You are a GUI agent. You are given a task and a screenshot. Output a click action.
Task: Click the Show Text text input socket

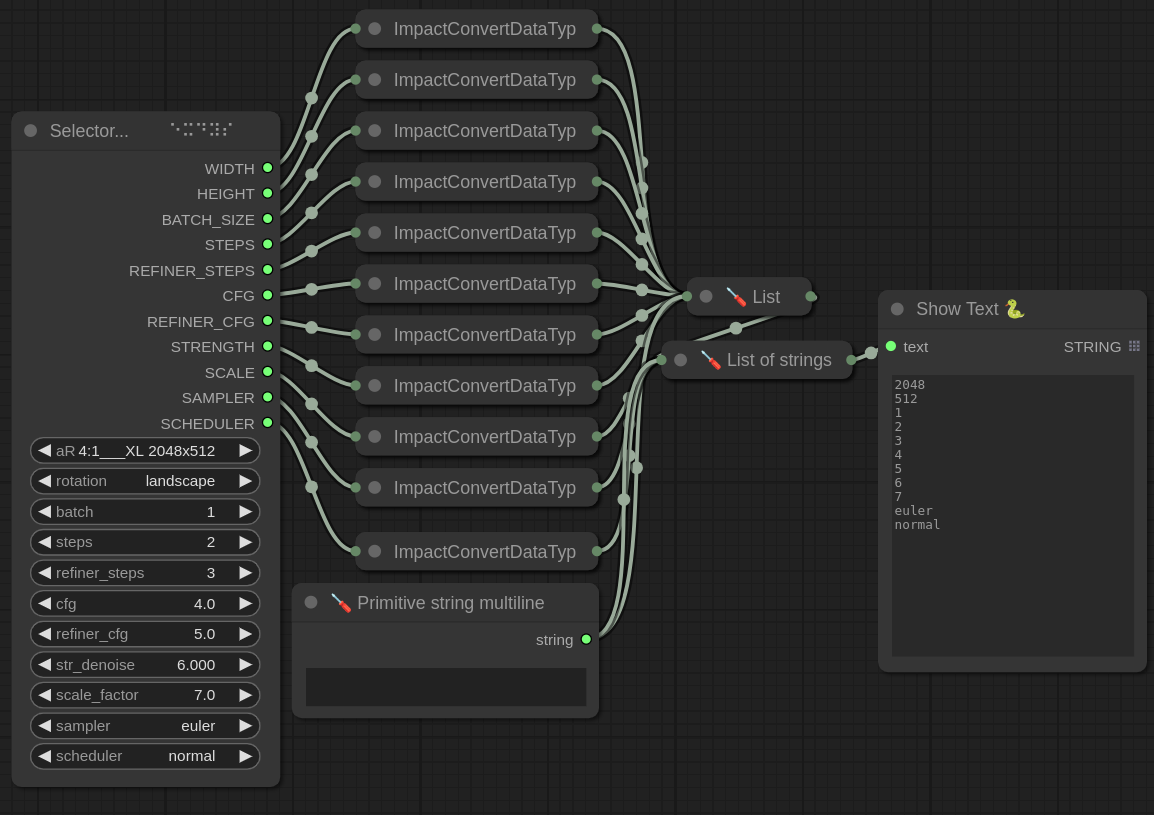(891, 346)
